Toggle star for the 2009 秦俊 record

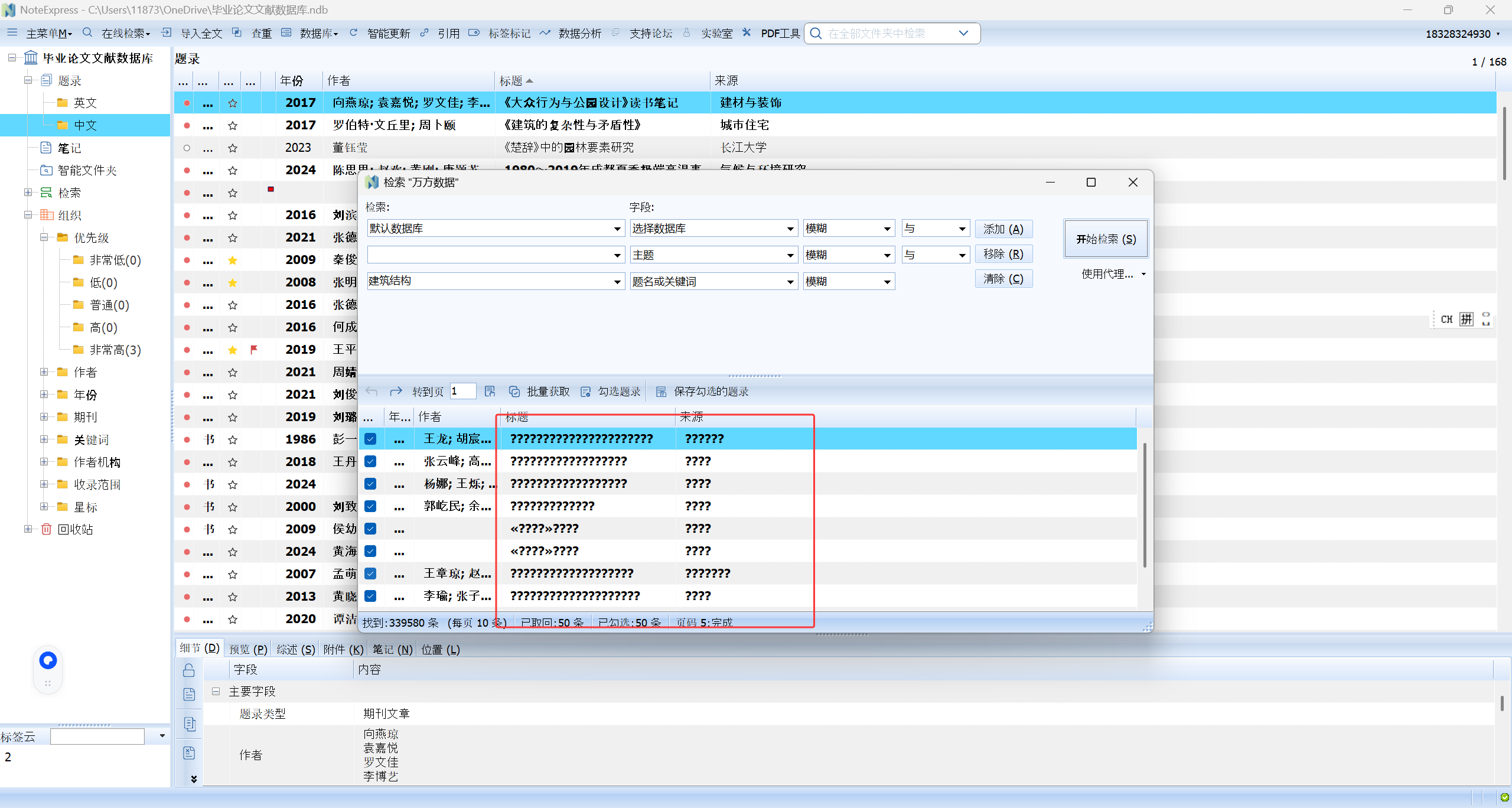tap(233, 260)
